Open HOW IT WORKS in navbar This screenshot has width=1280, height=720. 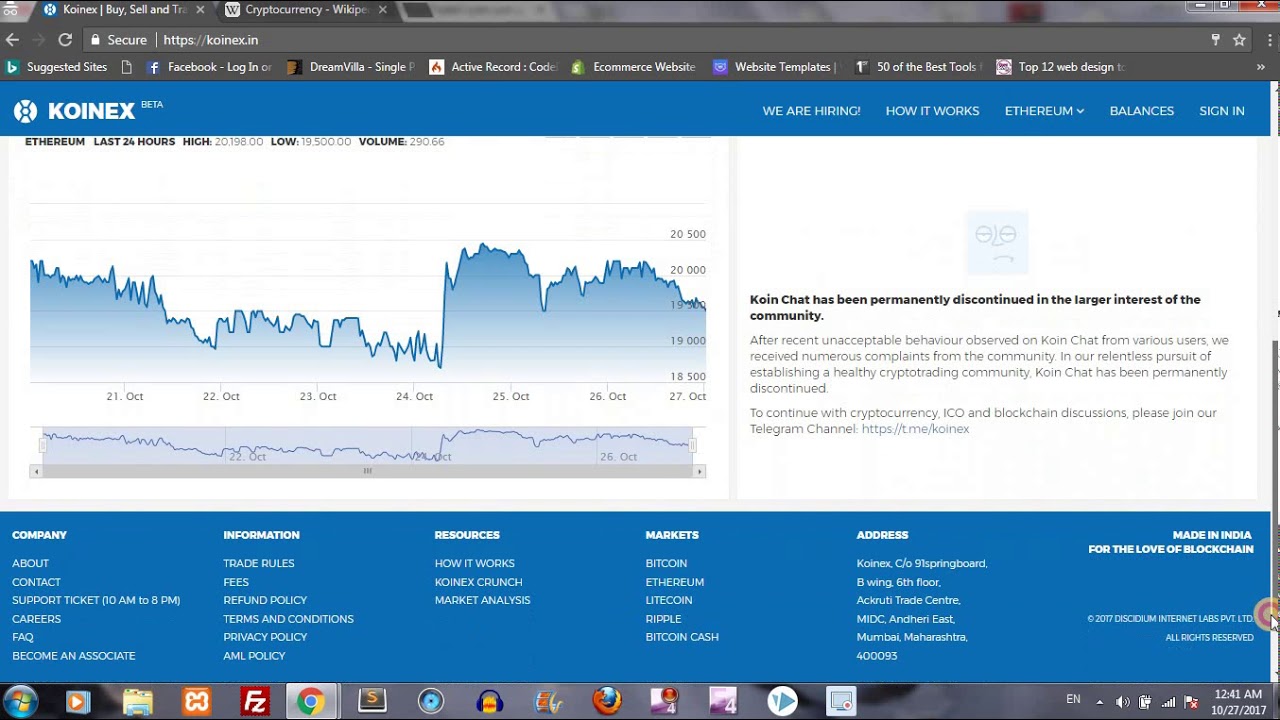(932, 111)
